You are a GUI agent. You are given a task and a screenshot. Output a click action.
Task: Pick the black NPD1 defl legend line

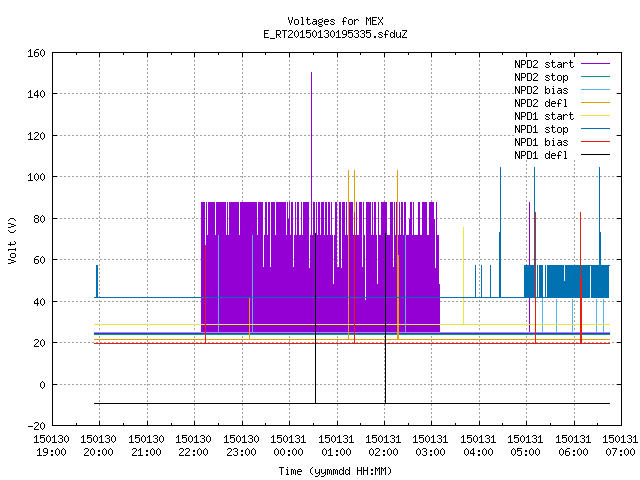pyautogui.click(x=595, y=155)
